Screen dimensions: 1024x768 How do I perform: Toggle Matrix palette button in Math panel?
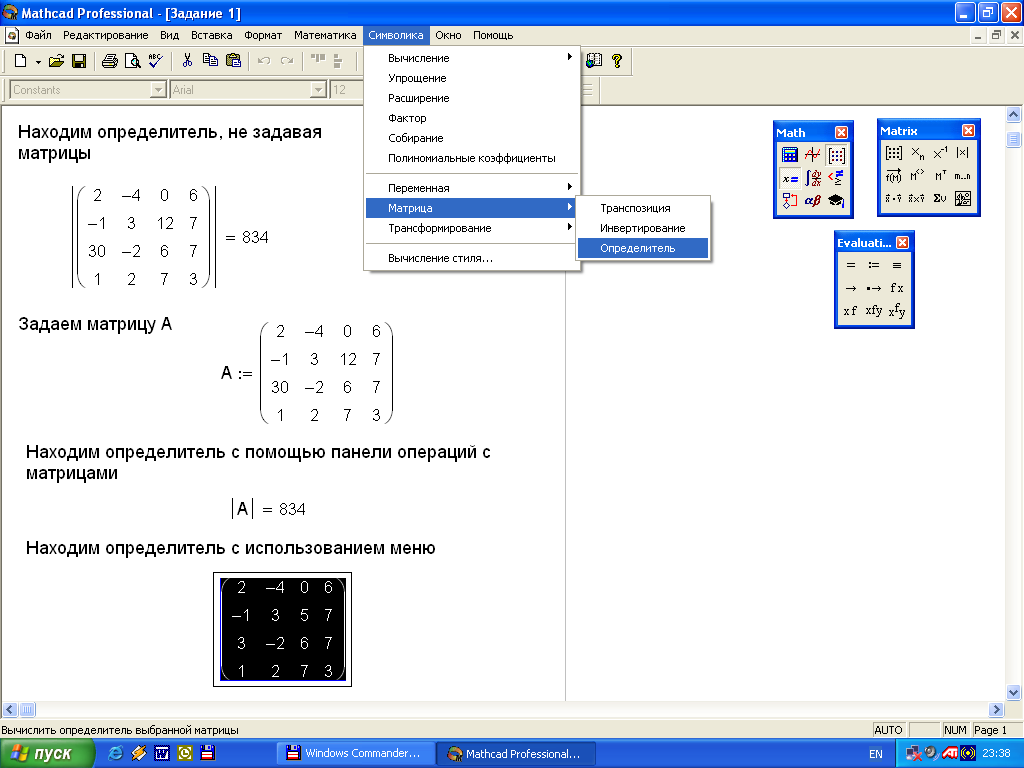point(837,155)
